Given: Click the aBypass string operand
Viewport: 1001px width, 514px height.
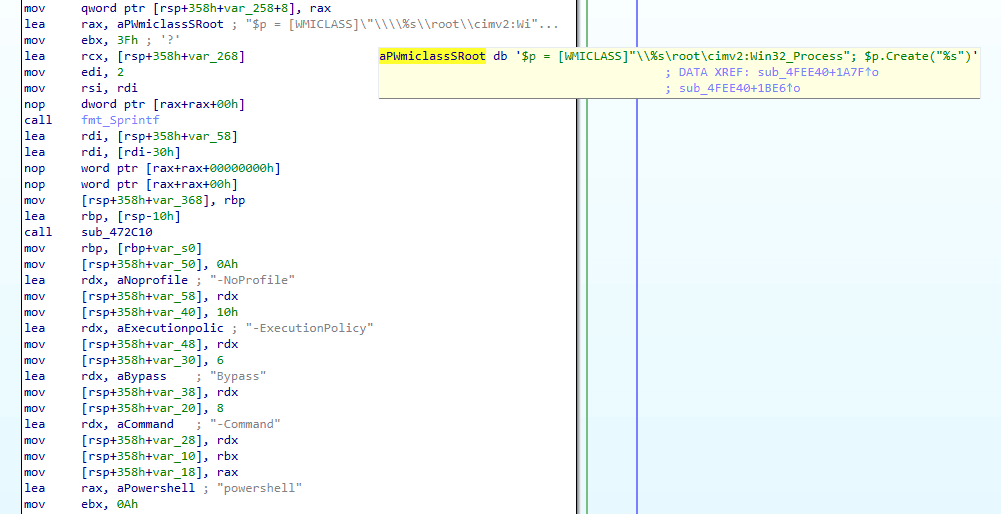Looking at the screenshot, I should point(142,376).
